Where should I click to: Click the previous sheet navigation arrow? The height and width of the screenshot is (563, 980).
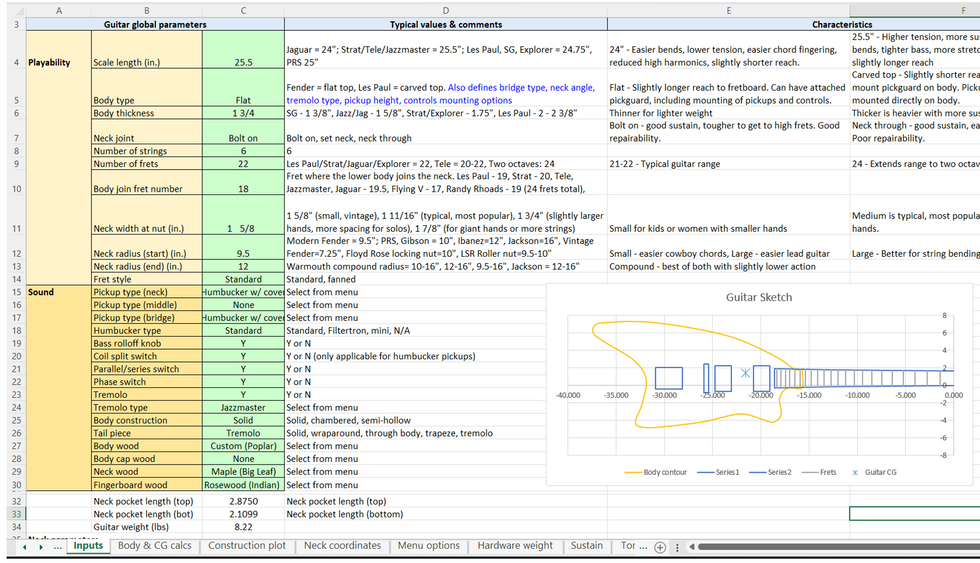25,547
